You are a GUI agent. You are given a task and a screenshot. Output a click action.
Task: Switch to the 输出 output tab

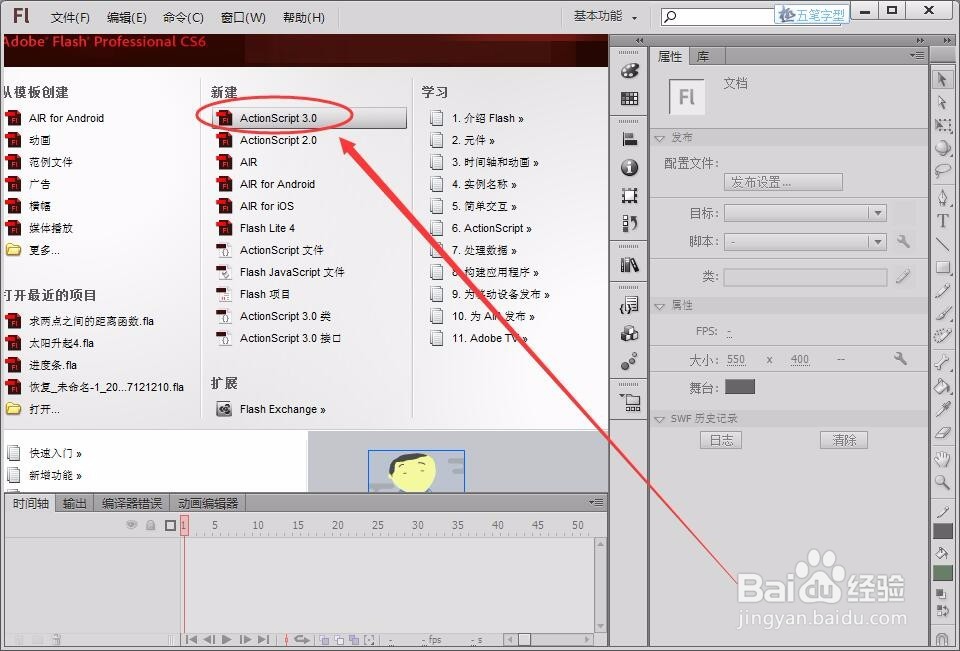[x=75, y=503]
